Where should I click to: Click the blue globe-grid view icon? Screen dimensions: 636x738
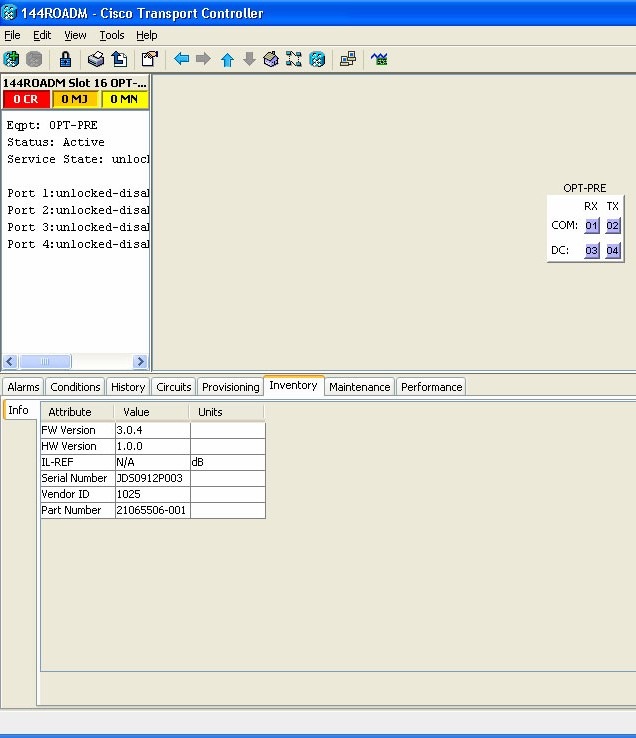(317, 59)
